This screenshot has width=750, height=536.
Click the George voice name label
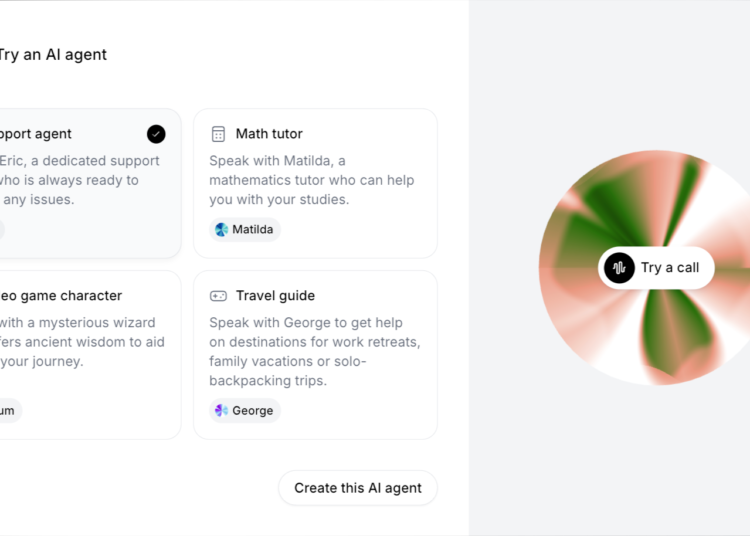pos(253,411)
